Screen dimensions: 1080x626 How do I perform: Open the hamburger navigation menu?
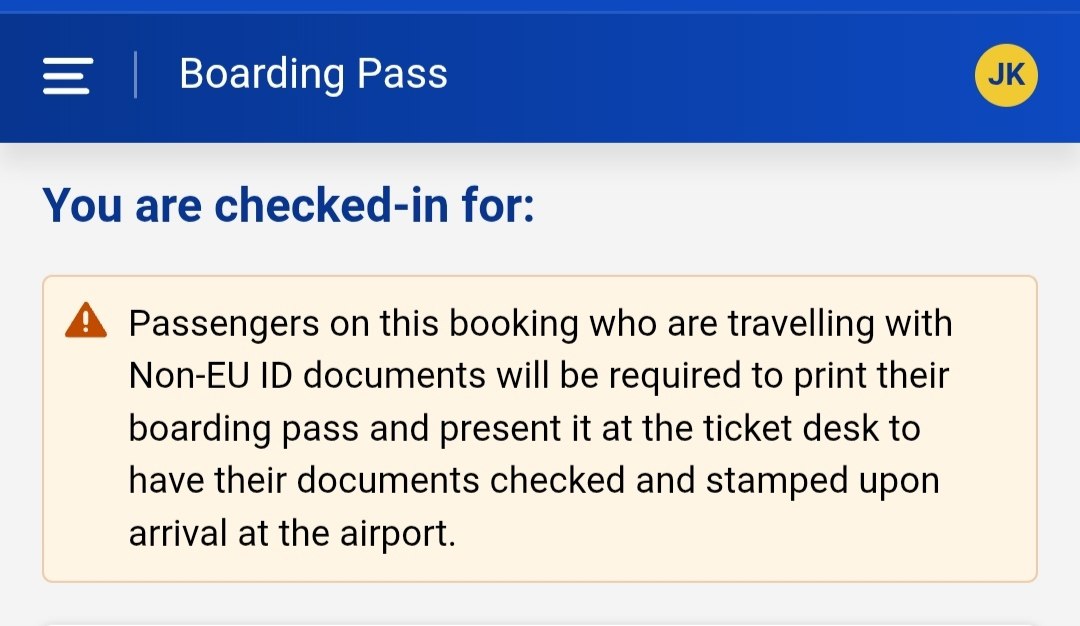pos(68,76)
